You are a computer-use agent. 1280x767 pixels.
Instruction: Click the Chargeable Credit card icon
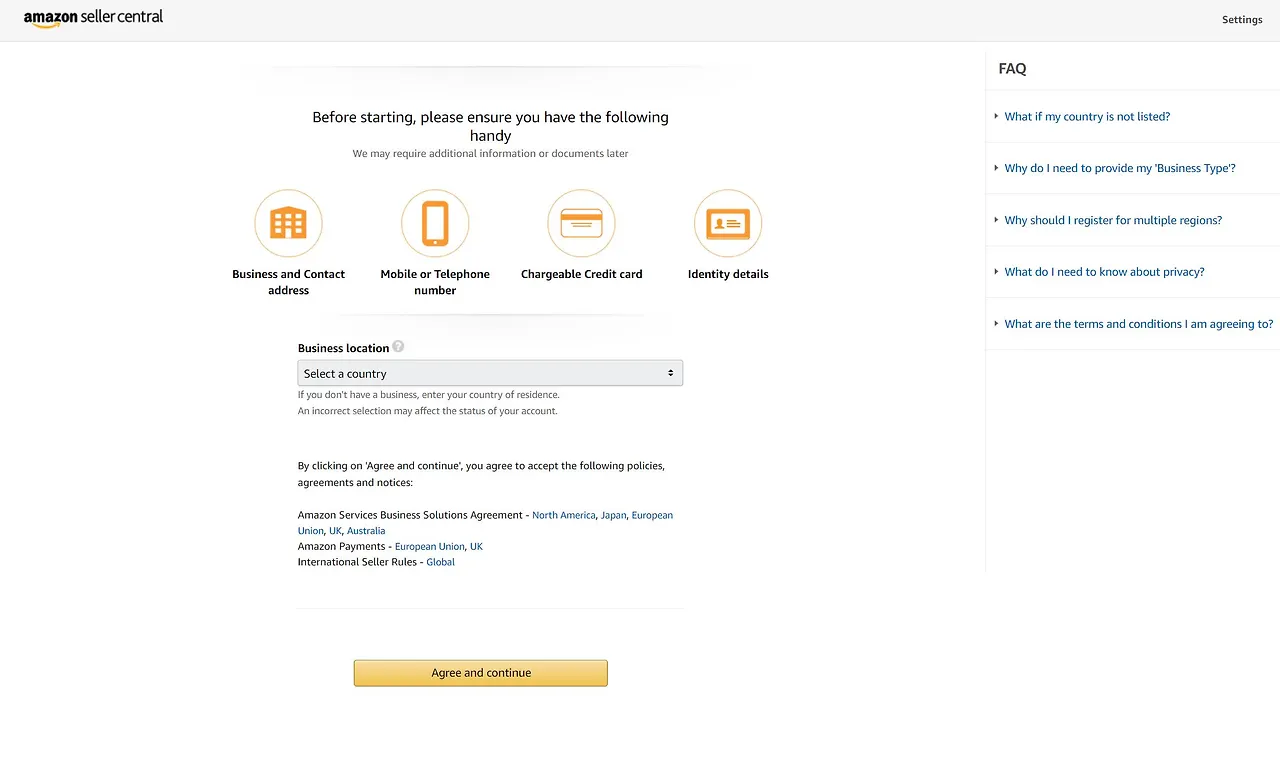[581, 223]
